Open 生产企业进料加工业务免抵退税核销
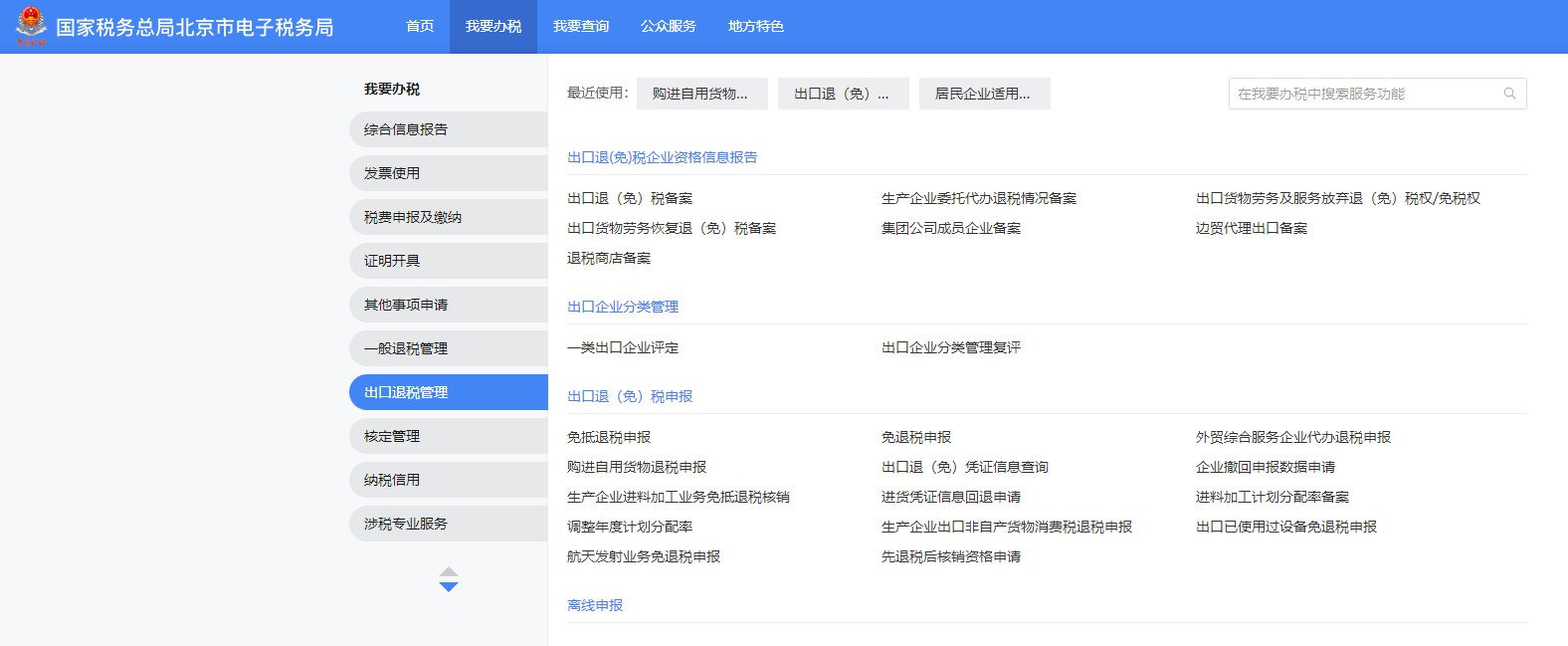 pyautogui.click(x=679, y=497)
